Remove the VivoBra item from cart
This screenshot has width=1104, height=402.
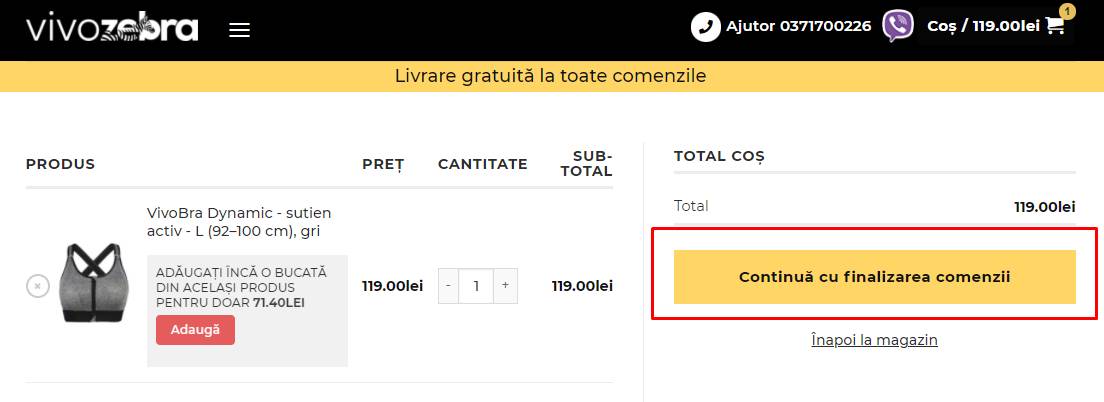(37, 286)
